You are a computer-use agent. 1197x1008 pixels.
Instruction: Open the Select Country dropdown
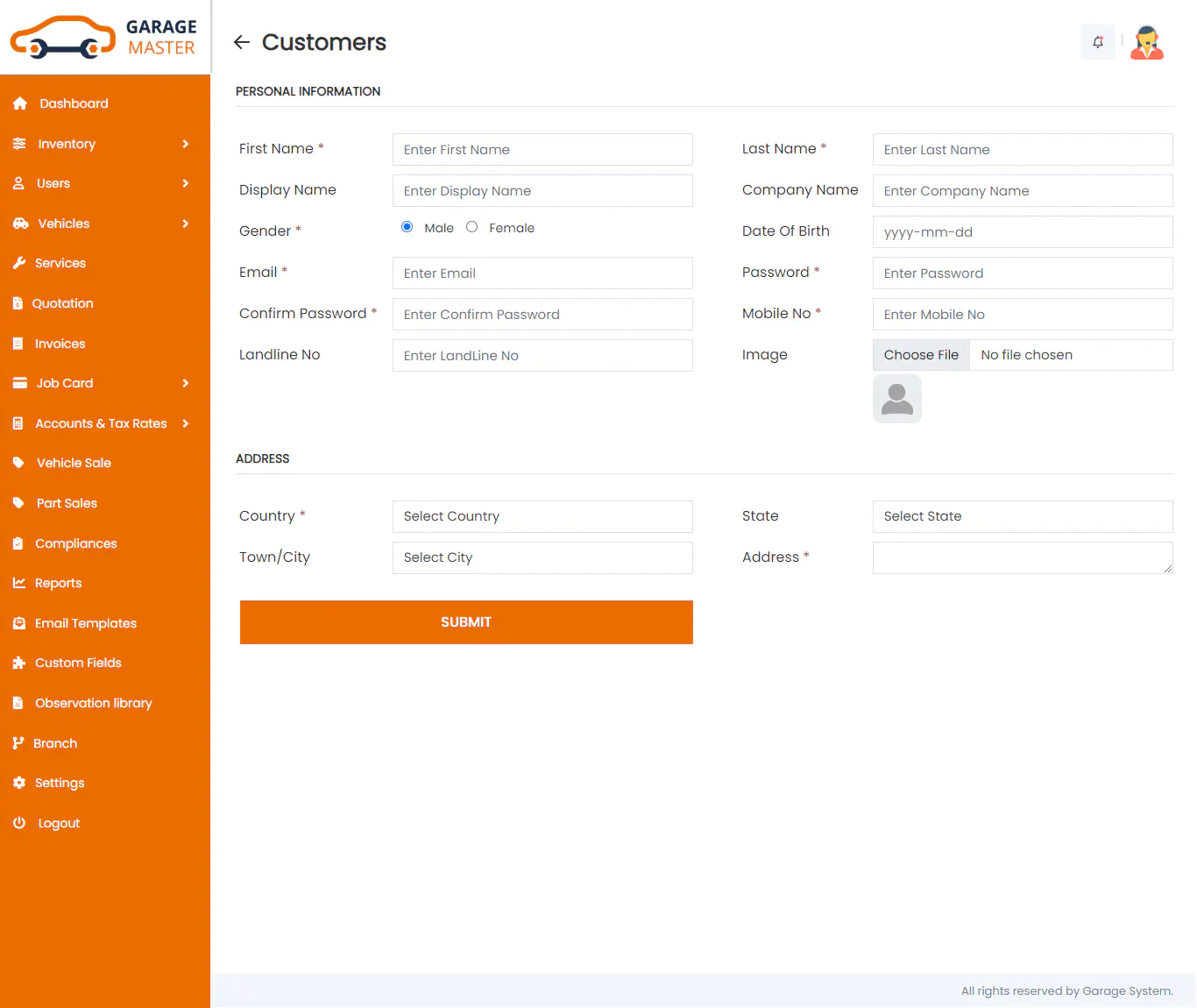pyautogui.click(x=542, y=516)
